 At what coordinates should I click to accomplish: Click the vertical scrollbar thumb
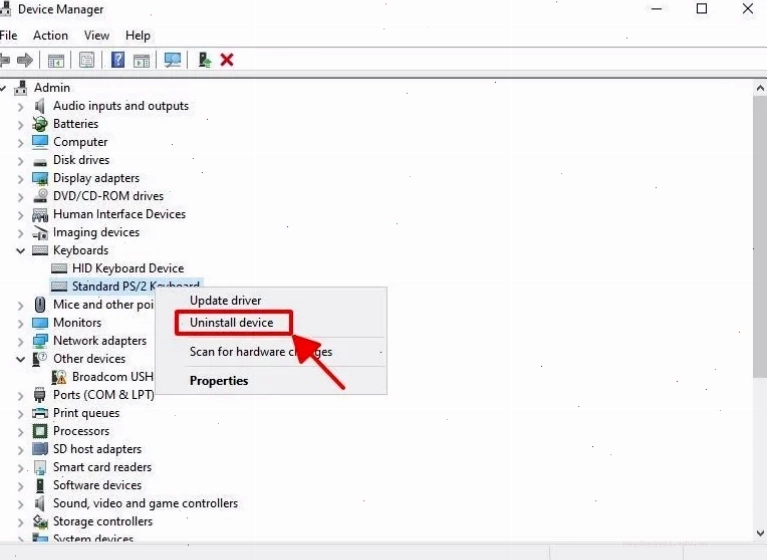(x=760, y=236)
